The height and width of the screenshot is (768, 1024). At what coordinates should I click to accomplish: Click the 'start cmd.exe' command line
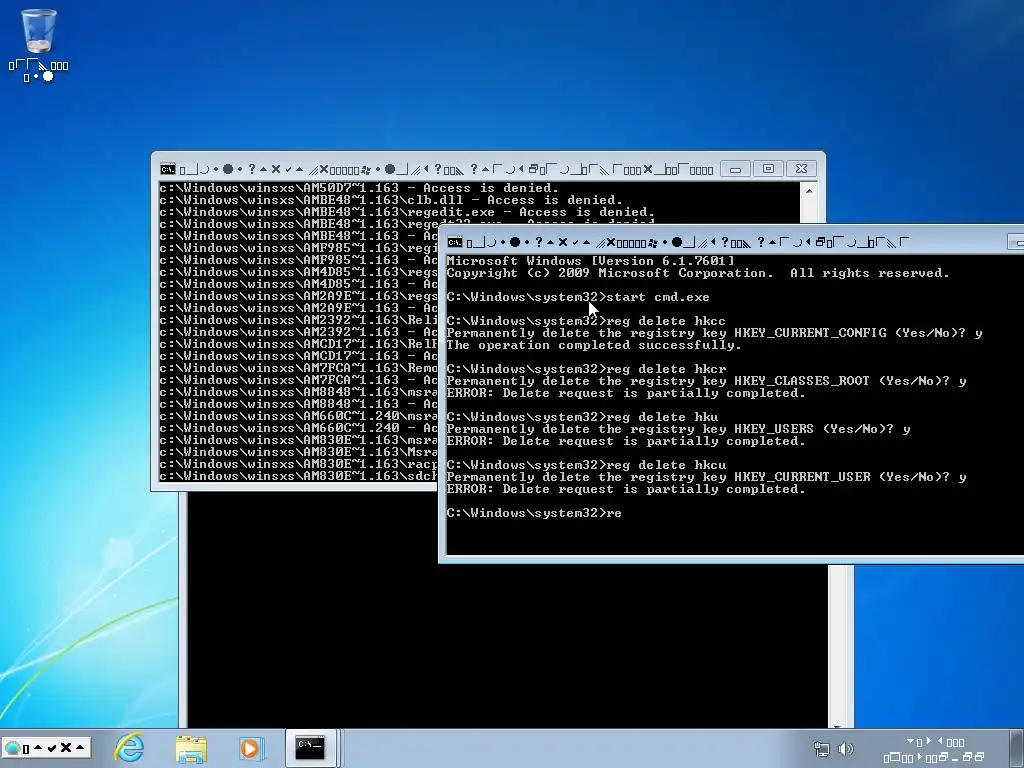click(x=578, y=297)
